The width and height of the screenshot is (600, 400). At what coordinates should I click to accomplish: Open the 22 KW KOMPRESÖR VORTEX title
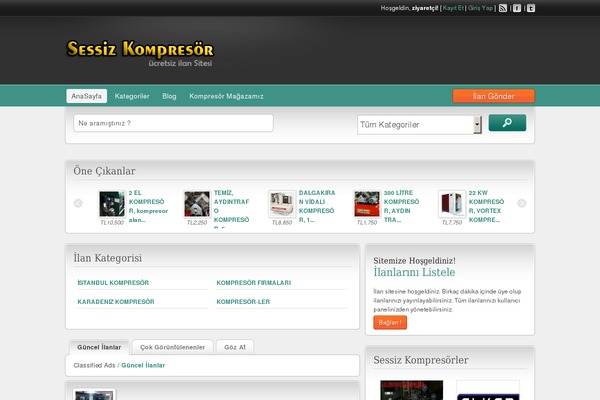tap(486, 206)
